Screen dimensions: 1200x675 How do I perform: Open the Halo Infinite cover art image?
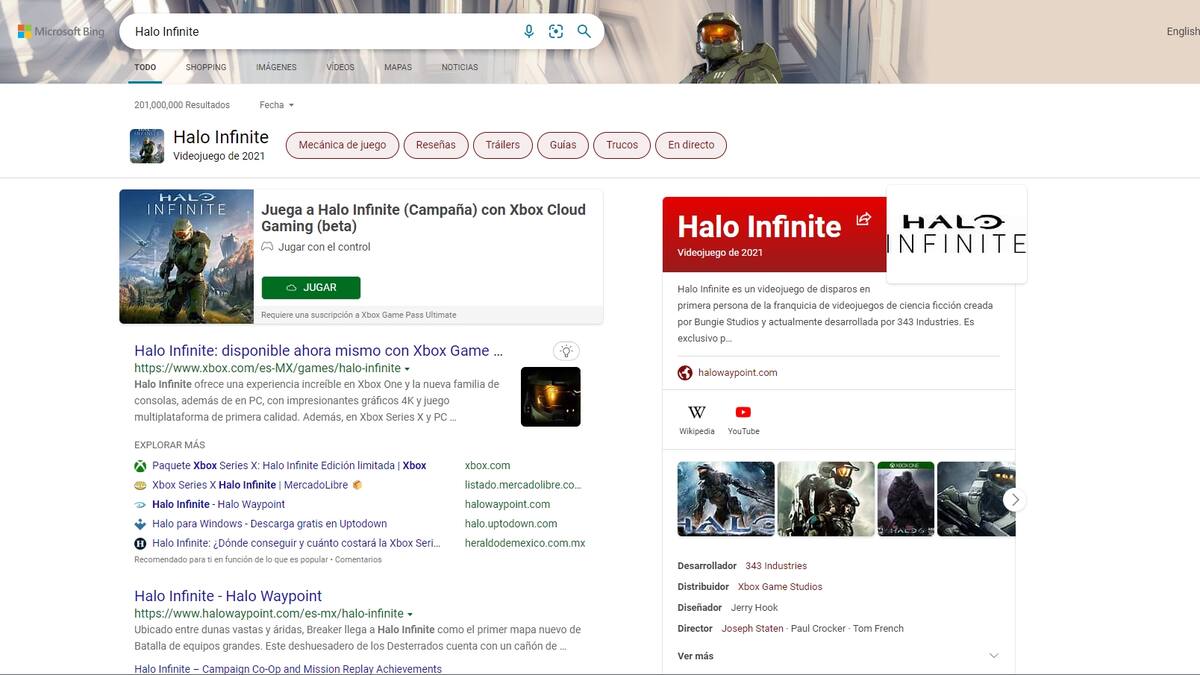pyautogui.click(x=187, y=257)
